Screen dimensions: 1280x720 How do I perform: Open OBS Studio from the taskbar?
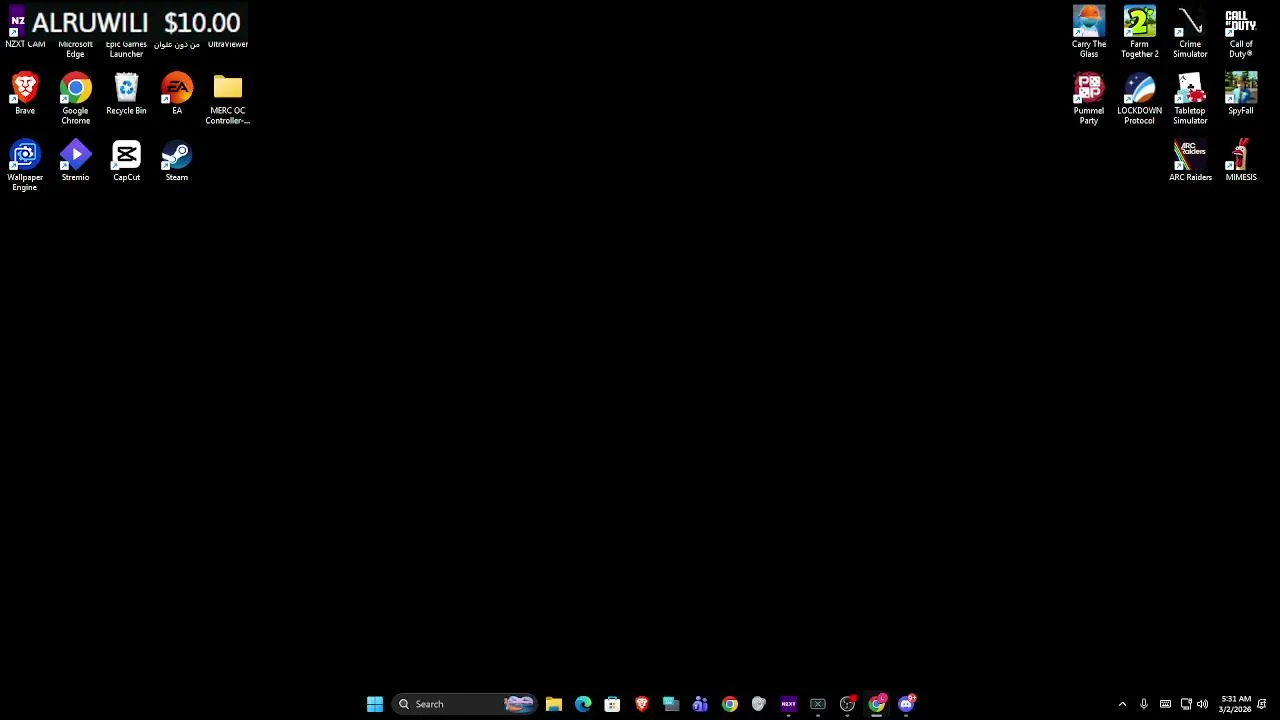(847, 704)
